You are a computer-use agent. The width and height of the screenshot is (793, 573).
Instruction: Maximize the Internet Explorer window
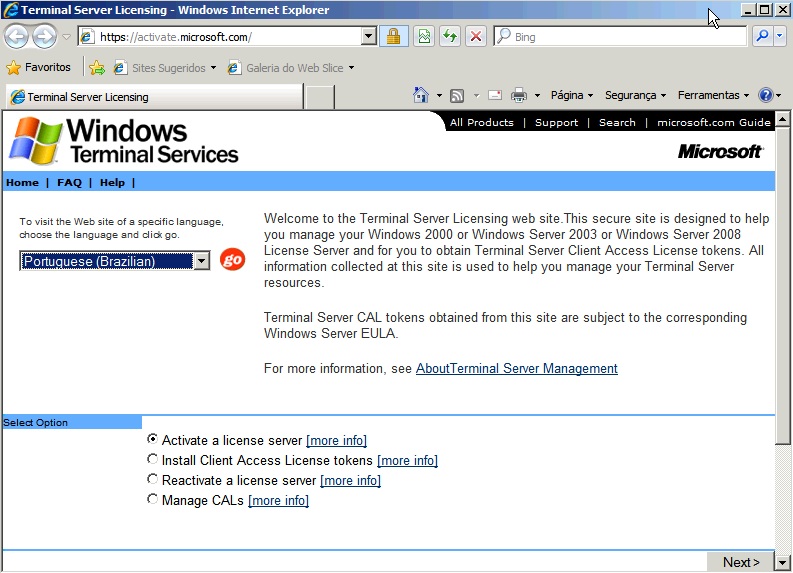765,10
